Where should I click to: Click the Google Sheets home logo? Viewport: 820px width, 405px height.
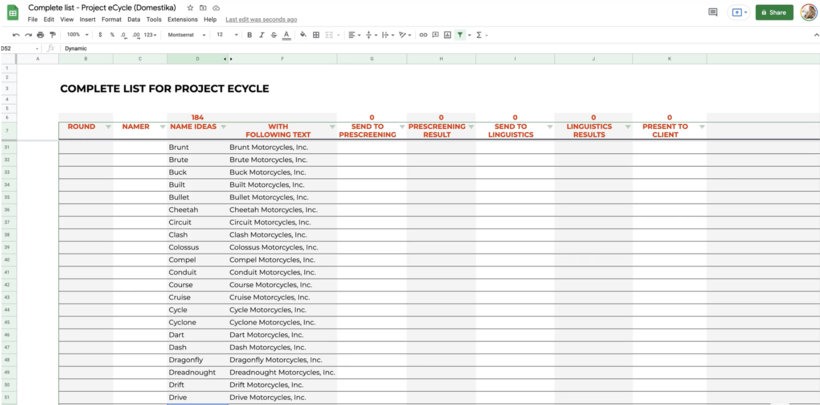pos(12,12)
